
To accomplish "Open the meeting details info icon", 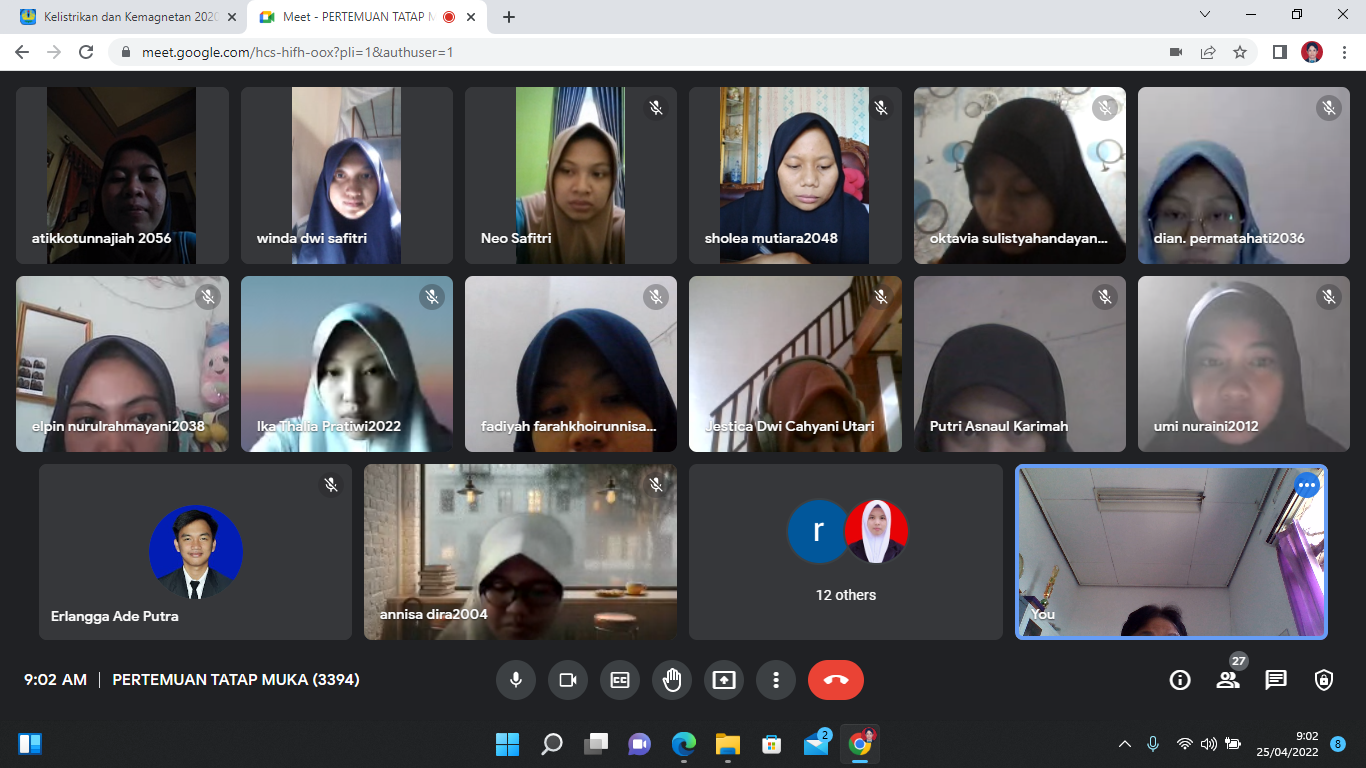I will pyautogui.click(x=1180, y=680).
